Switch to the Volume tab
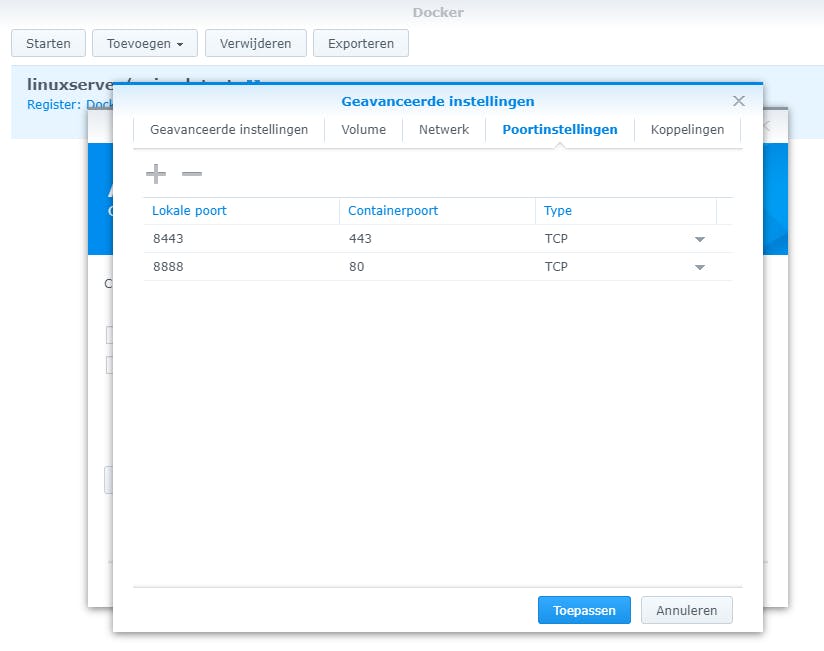This screenshot has height=651, width=824. (x=363, y=130)
